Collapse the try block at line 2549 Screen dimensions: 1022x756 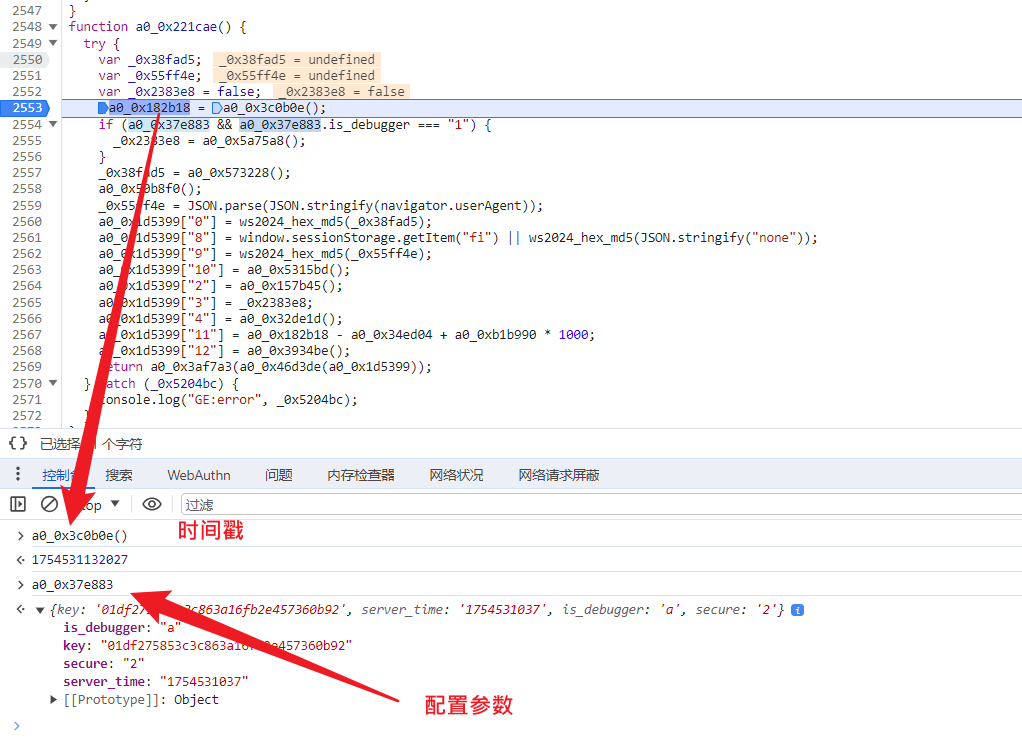tap(53, 43)
